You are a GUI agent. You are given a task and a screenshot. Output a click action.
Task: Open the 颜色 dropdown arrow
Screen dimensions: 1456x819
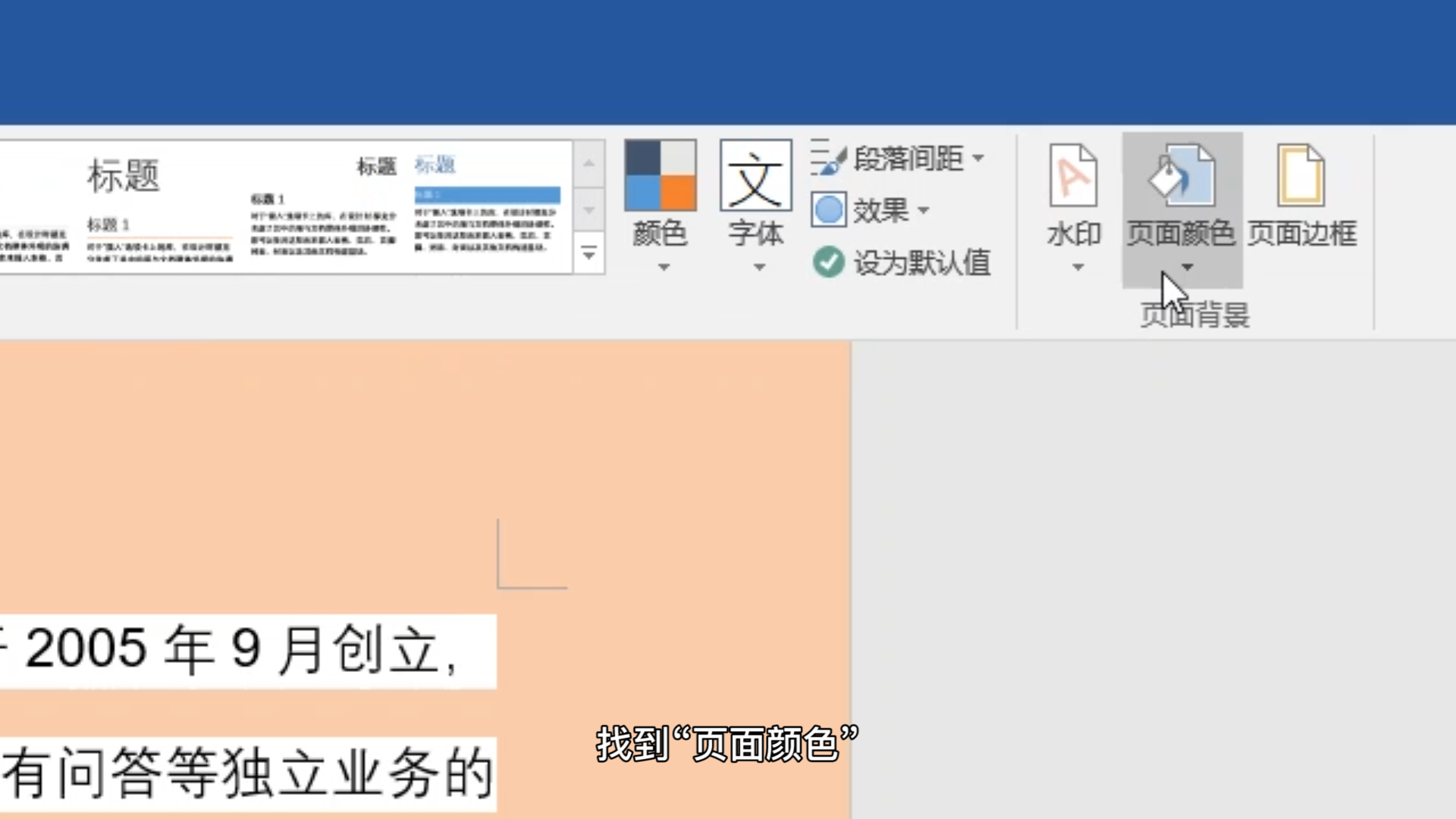point(664,267)
